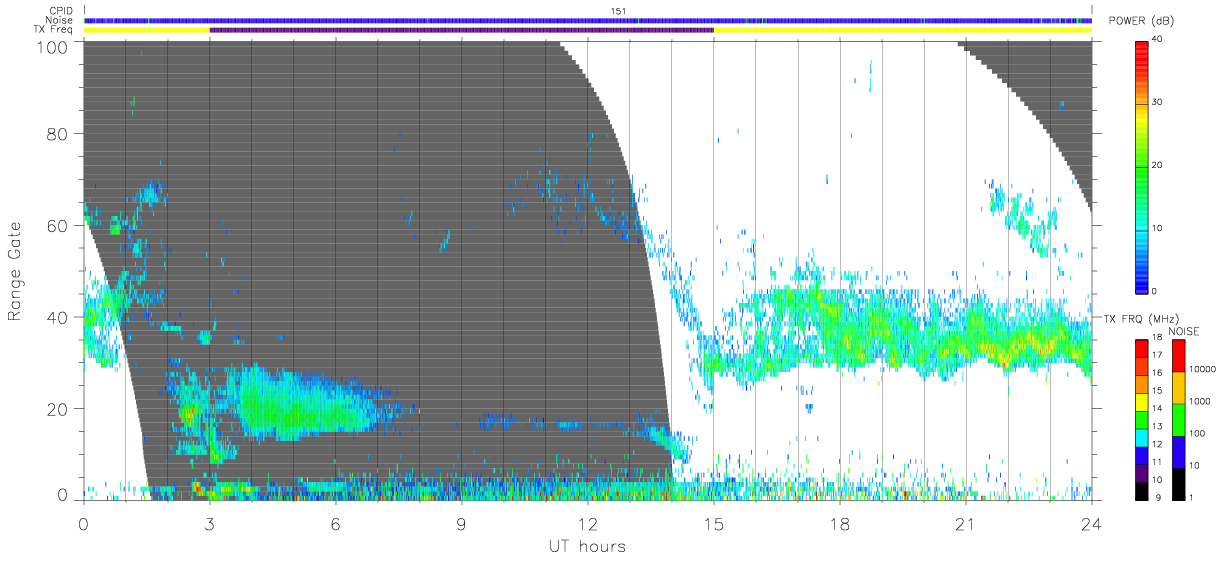Click the purple 10 MHz swatch in the TX FRQ legend

[1142, 474]
